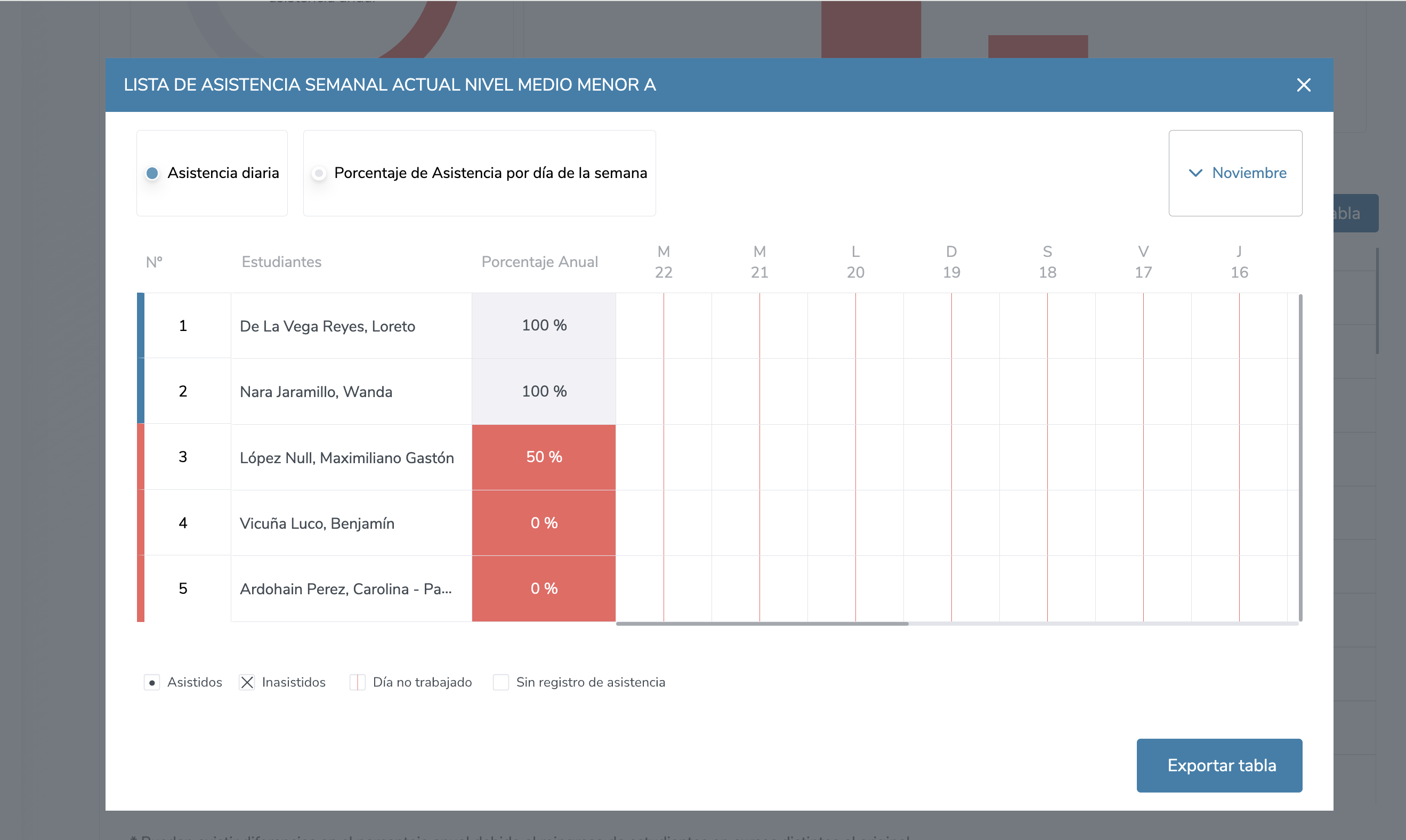Click the Día no trabajado legend icon
Image resolution: width=1406 pixels, height=840 pixels.
357,683
